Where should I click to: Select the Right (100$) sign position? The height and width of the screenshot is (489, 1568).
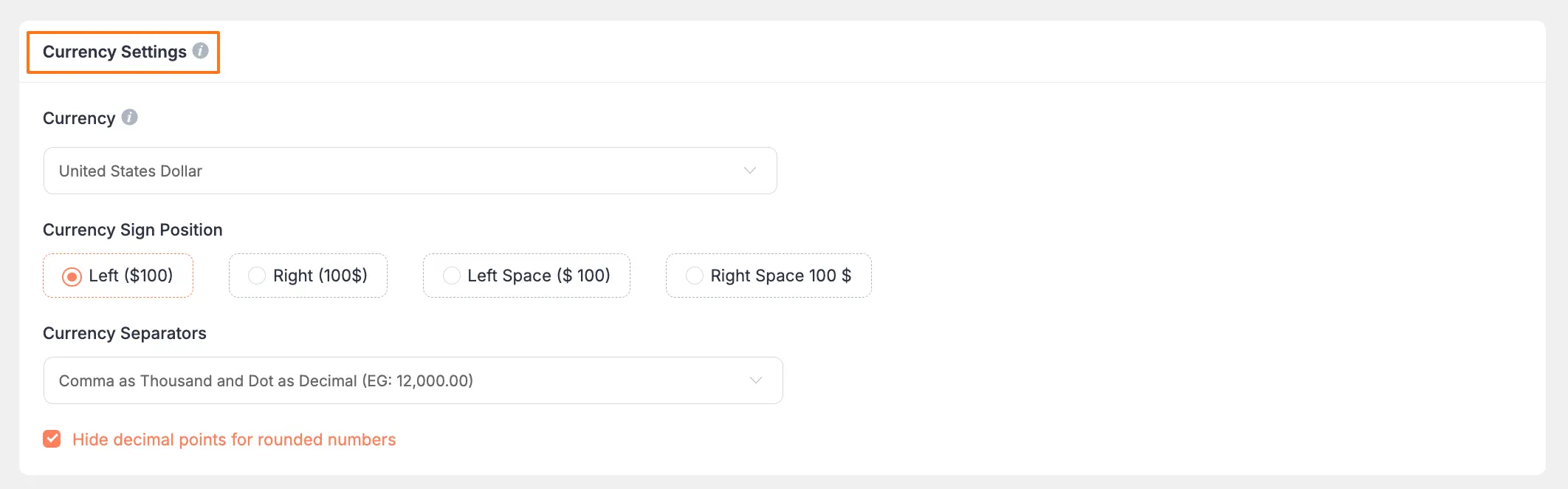pos(308,276)
